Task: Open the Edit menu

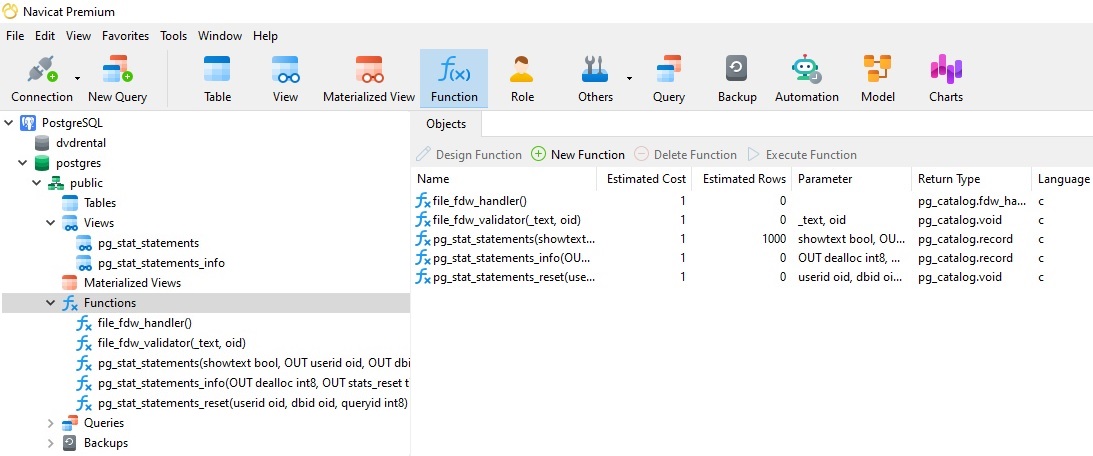Action: (45, 36)
